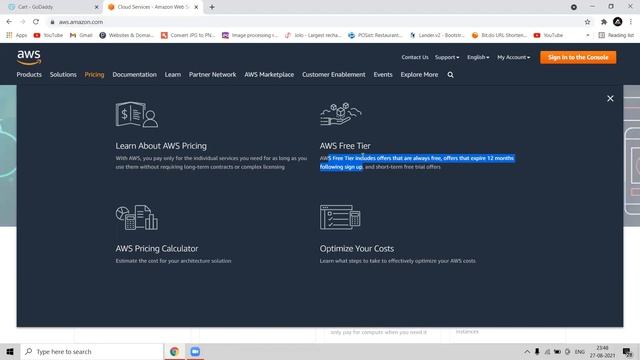This screenshot has height=360, width=640.
Task: Click the Optimize Your Costs checklist icon
Action: click(340, 217)
